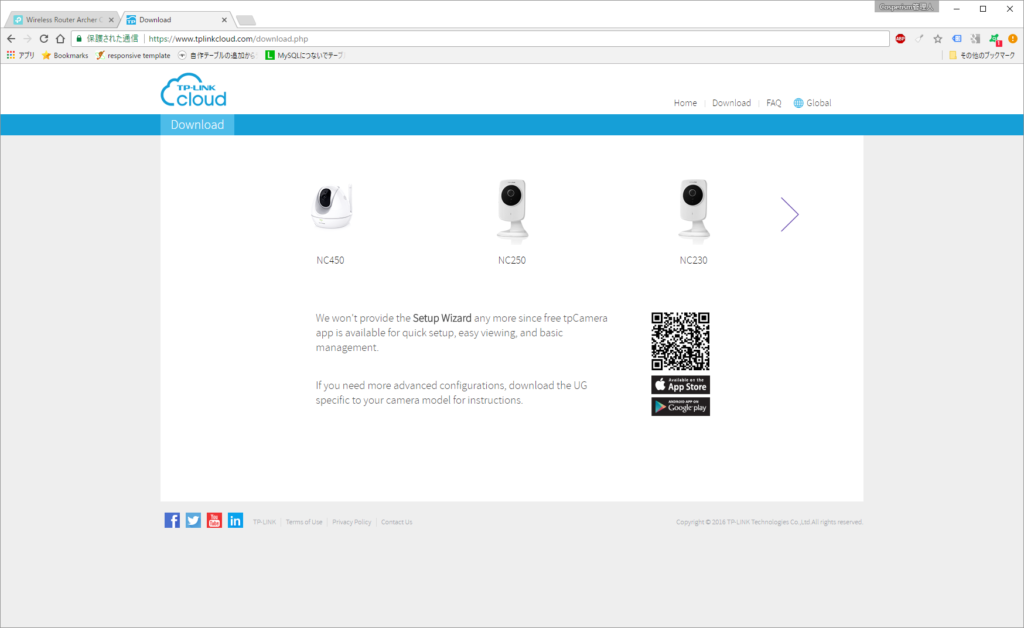Click the copyright notice text

coord(769,522)
